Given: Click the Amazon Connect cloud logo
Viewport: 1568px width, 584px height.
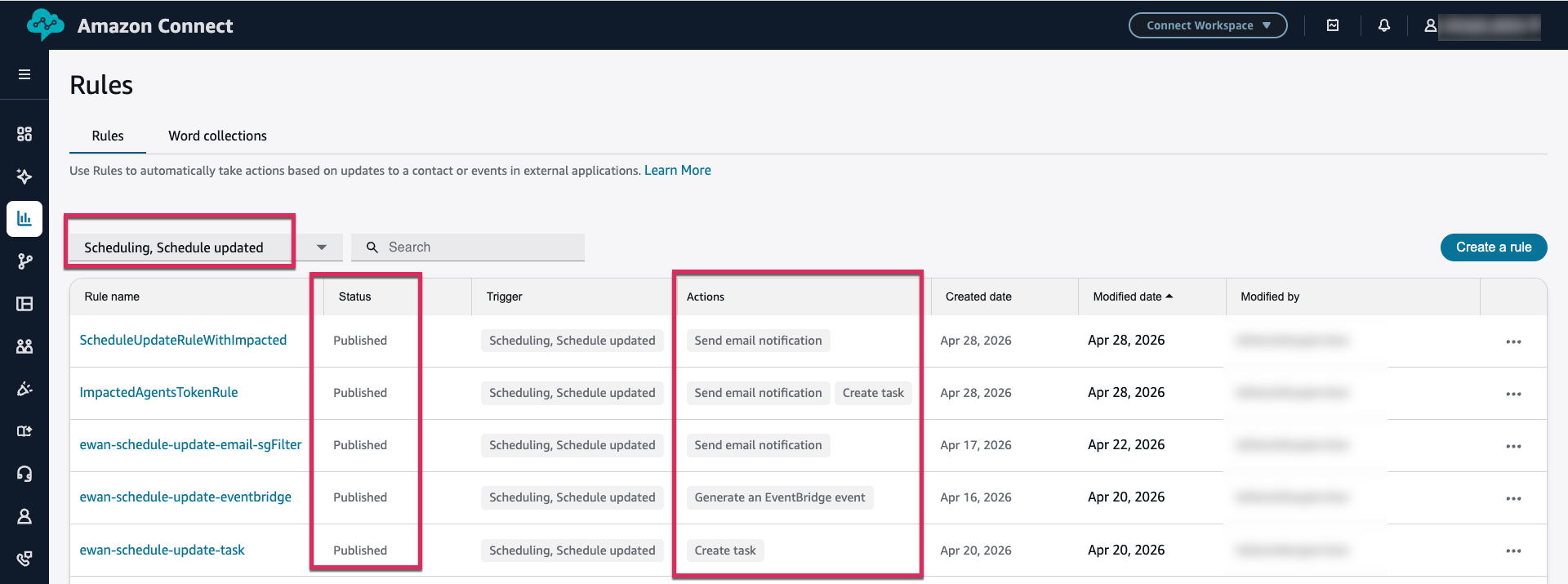Looking at the screenshot, I should [45, 25].
